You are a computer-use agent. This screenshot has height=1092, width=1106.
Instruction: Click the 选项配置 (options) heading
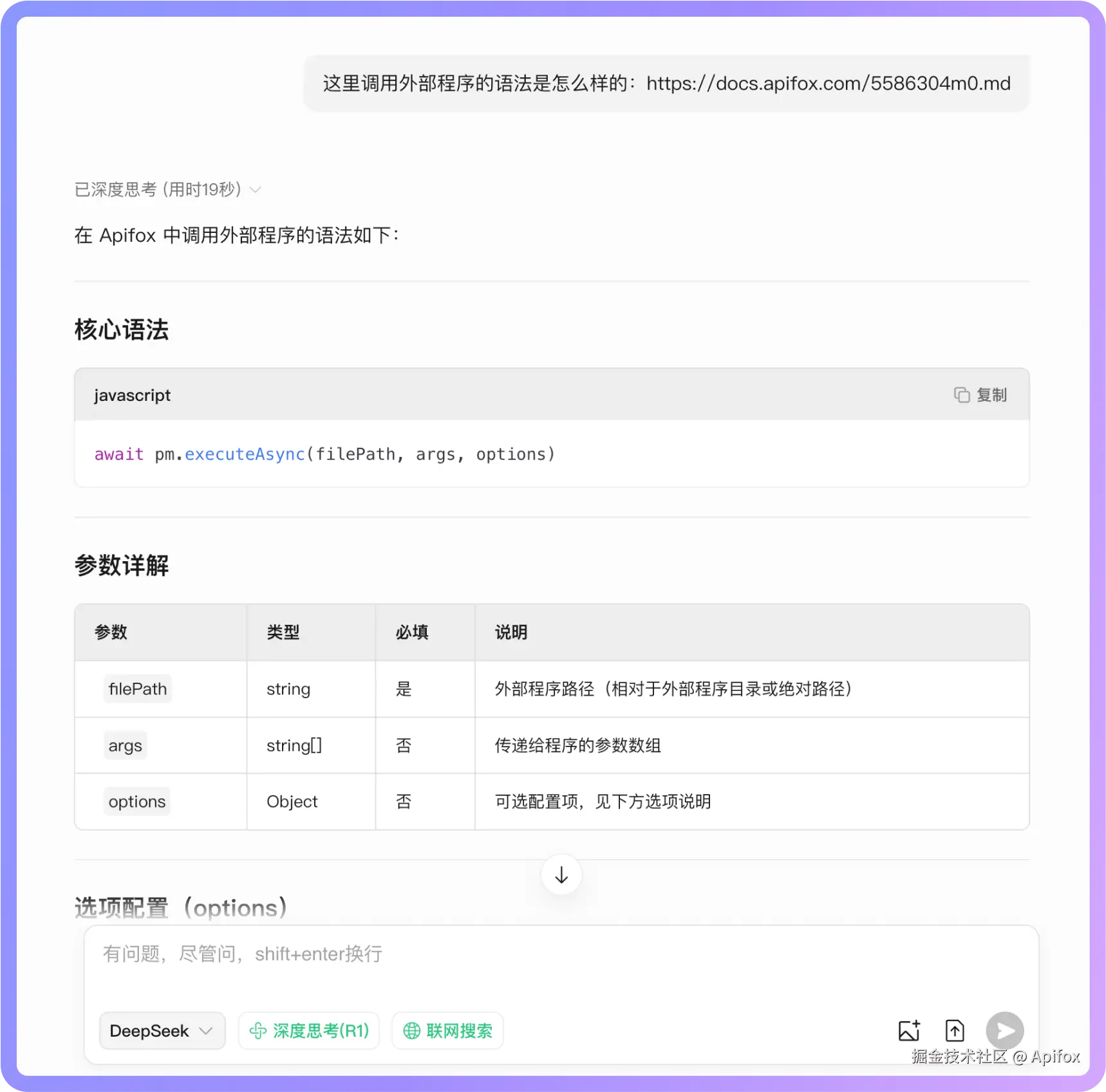(x=180, y=908)
